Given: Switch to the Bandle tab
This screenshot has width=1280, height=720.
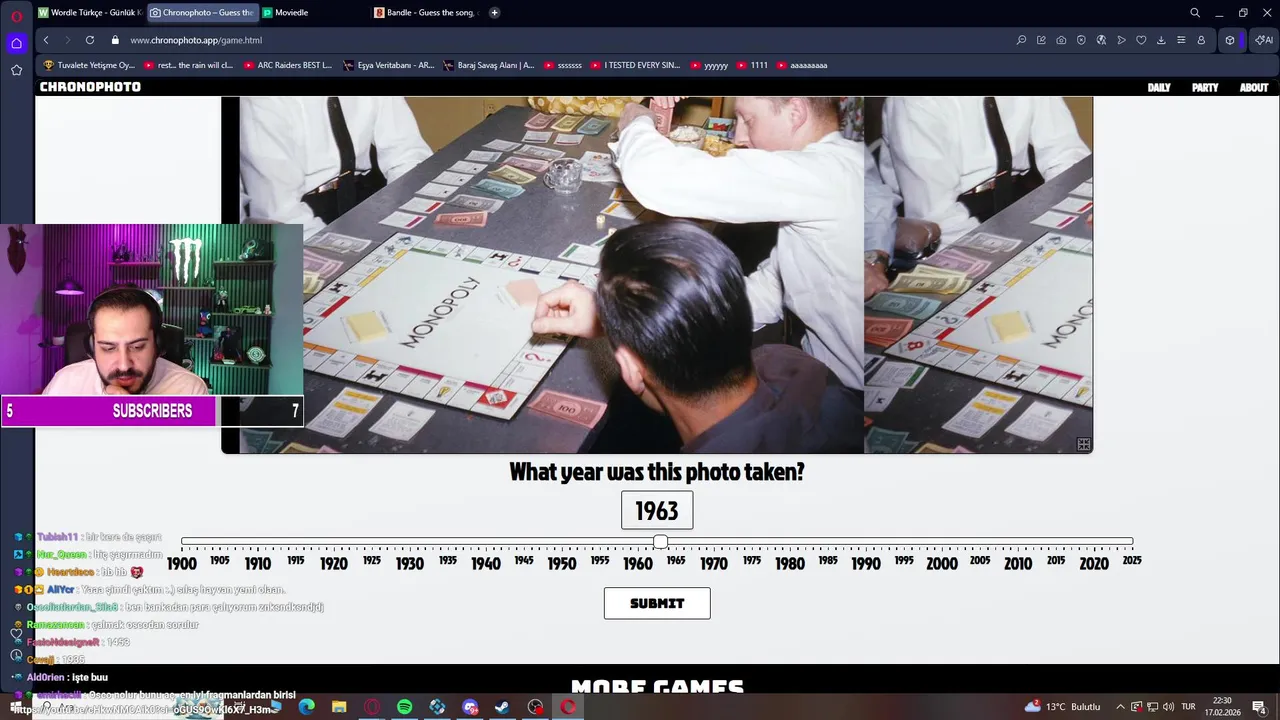Looking at the screenshot, I should point(426,13).
